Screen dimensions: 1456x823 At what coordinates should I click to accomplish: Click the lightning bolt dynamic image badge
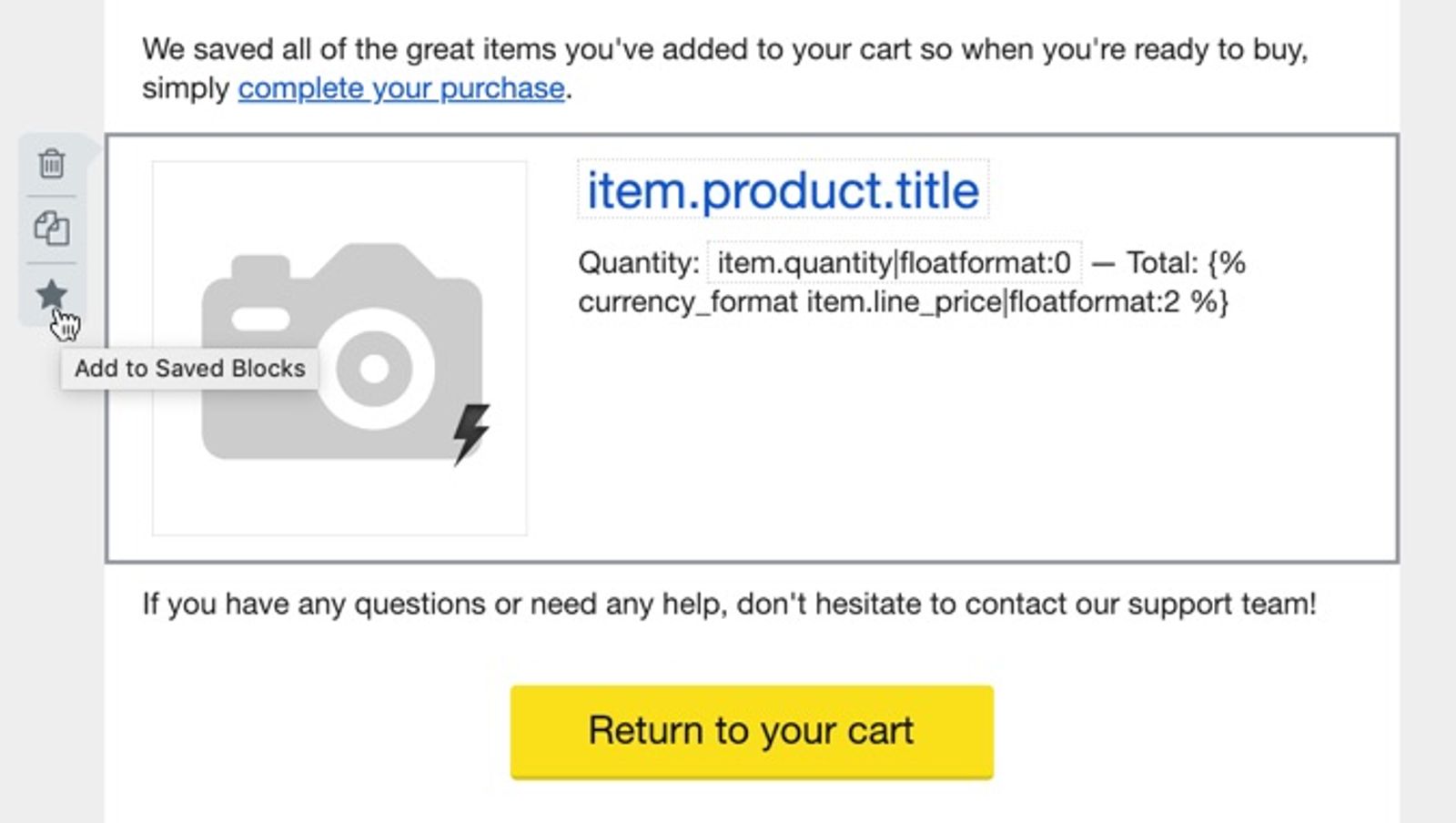pos(471,434)
